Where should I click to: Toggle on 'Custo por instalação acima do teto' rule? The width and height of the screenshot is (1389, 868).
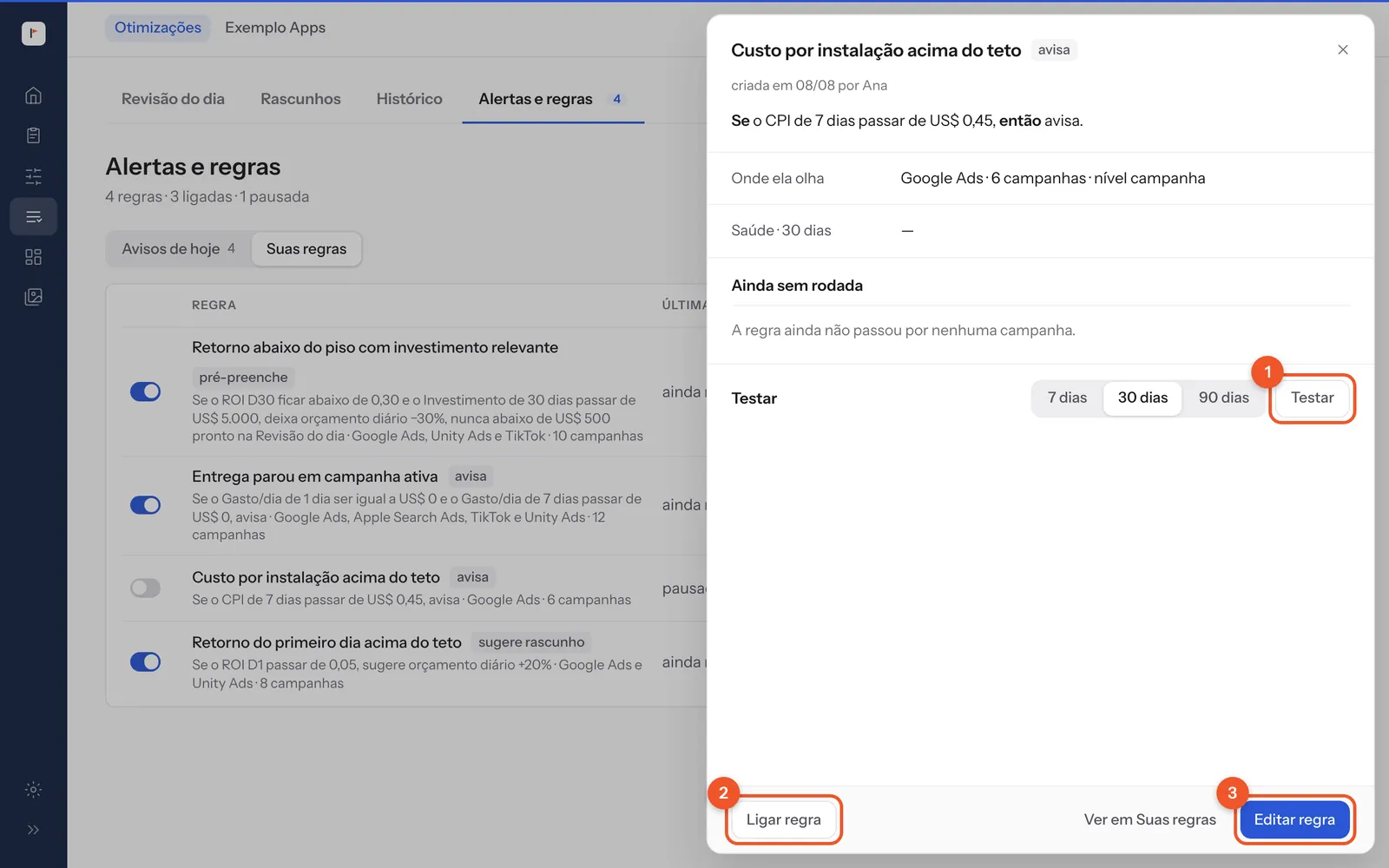tap(145, 589)
